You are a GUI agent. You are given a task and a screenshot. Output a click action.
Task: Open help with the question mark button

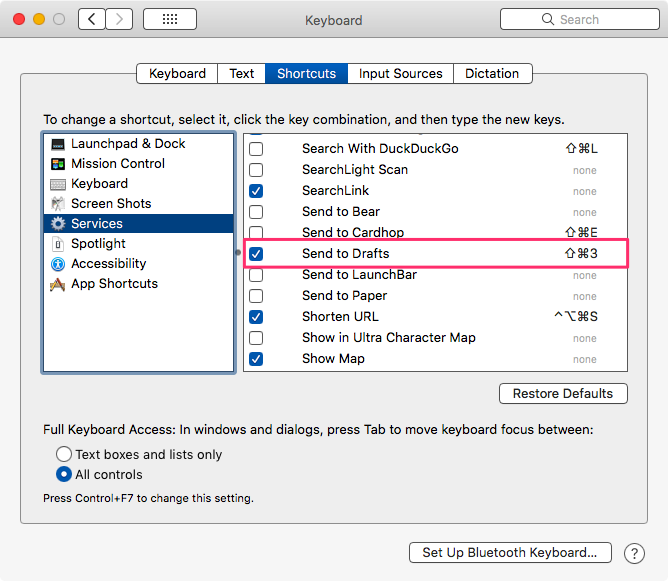click(634, 553)
